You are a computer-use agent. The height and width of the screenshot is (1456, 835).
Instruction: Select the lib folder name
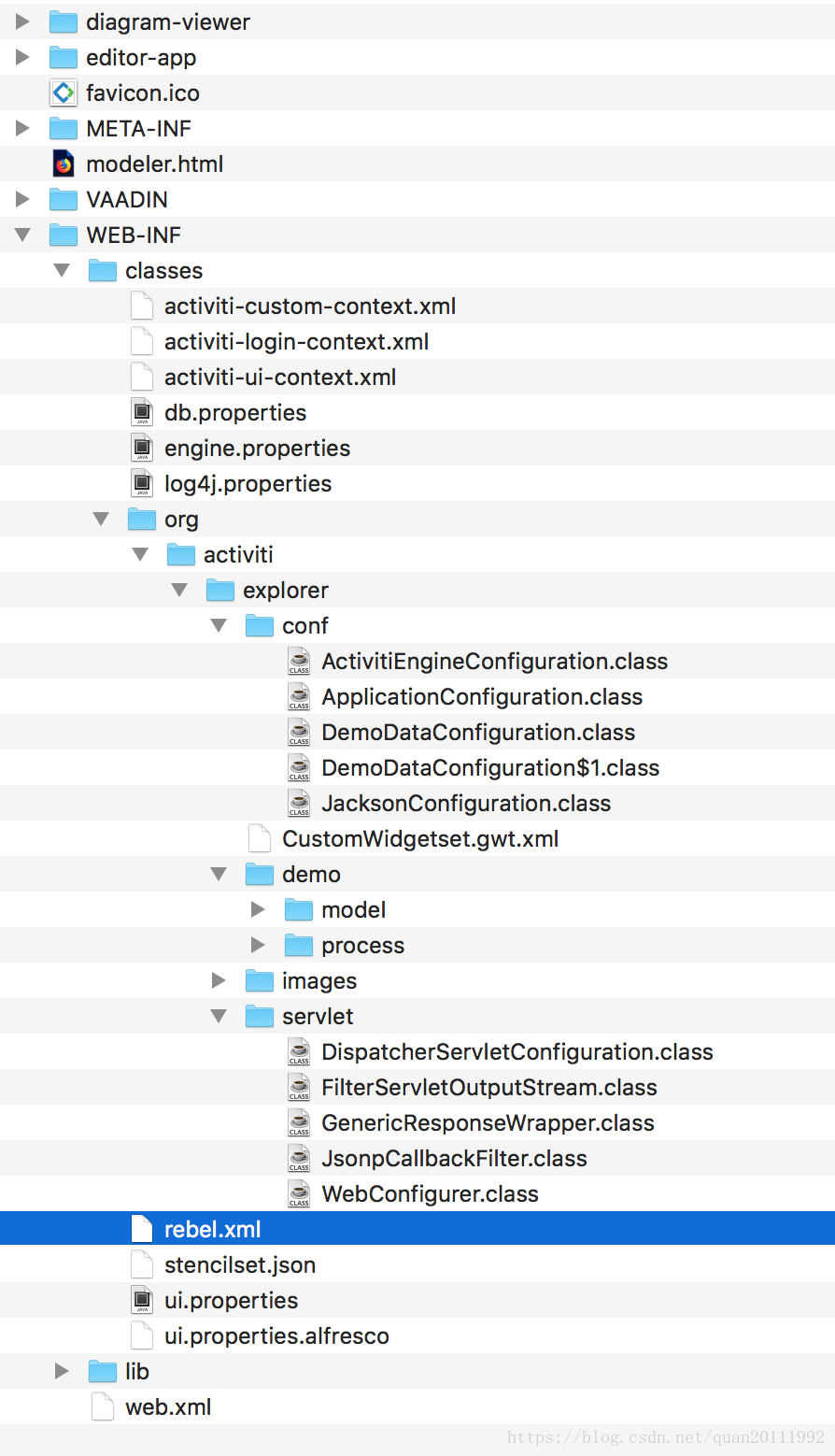137,1372
